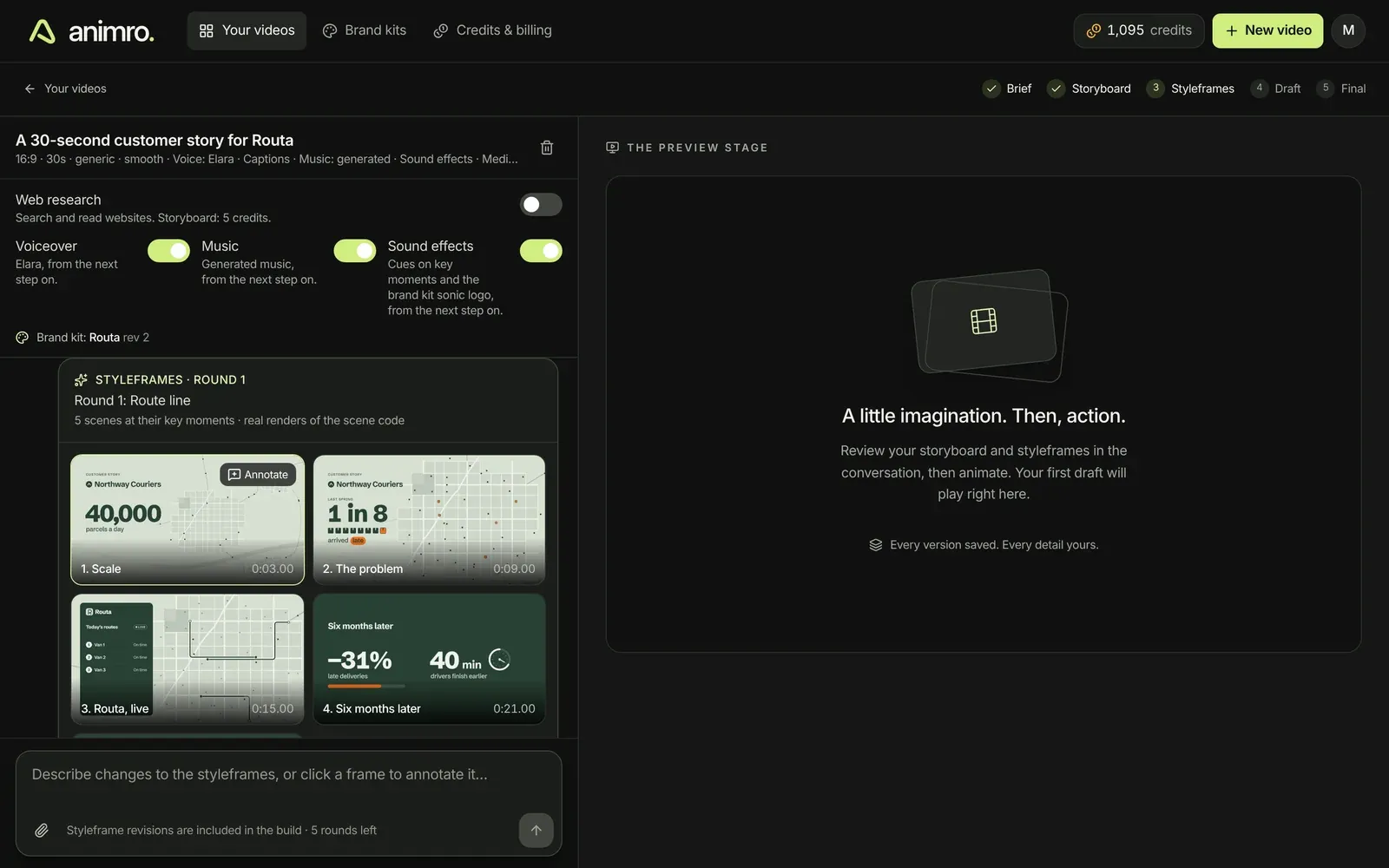The image size is (1389, 868).
Task: Select the 2. The problem styleframe
Action: (x=429, y=520)
